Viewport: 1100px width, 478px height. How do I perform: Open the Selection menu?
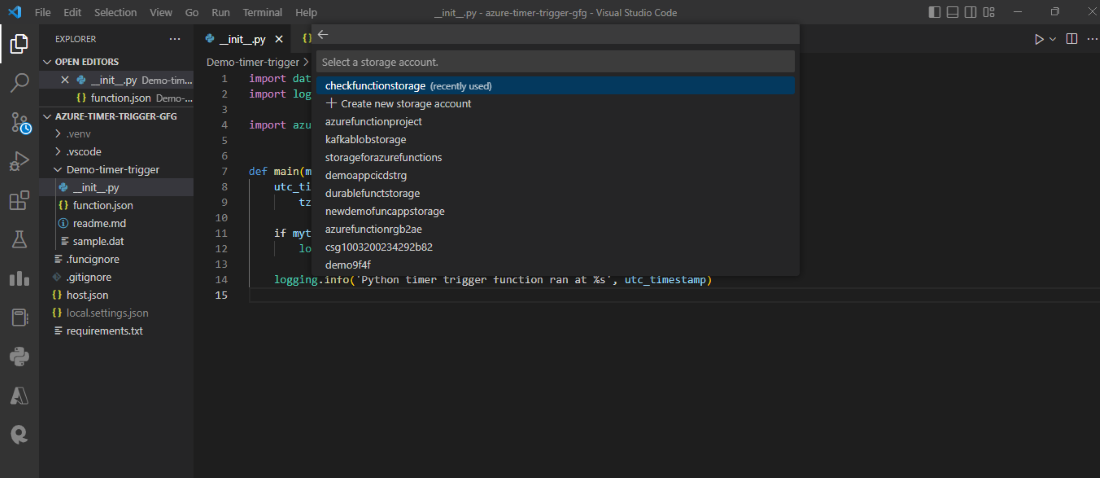click(116, 13)
